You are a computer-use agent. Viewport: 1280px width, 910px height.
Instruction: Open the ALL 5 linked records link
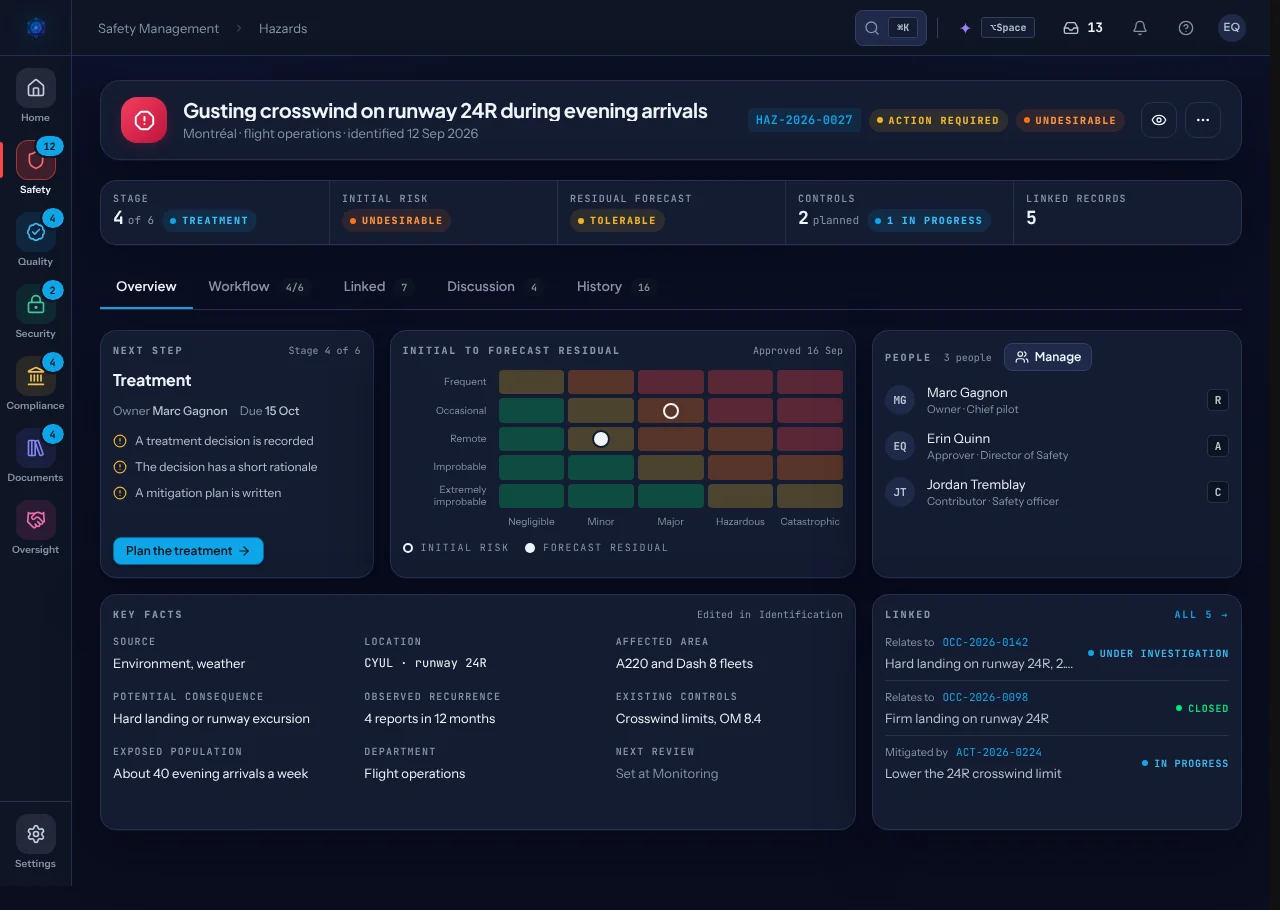(x=1201, y=615)
